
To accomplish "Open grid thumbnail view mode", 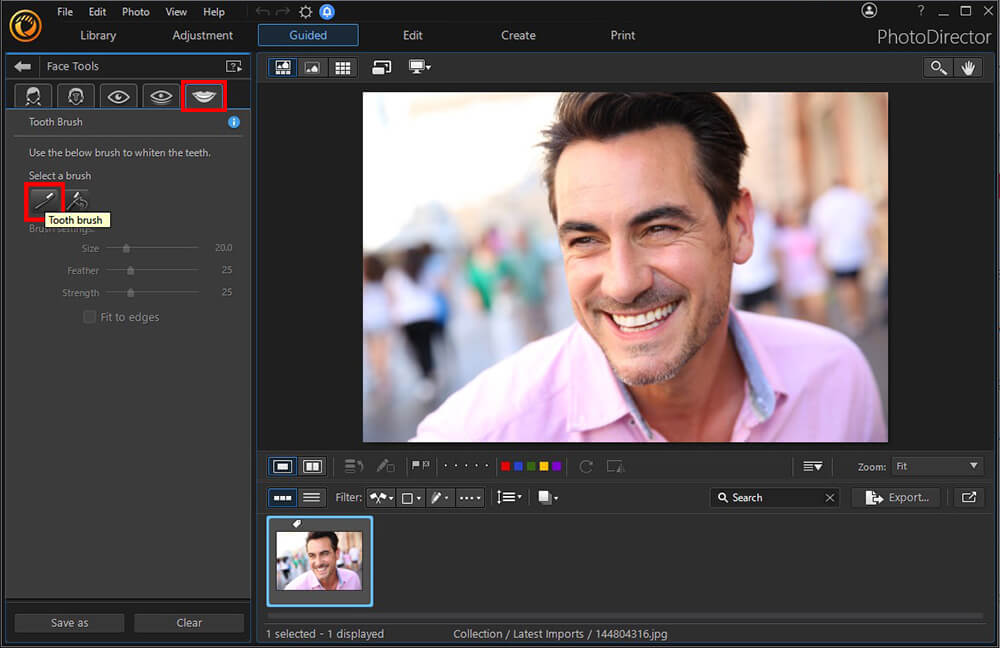I will [343, 67].
